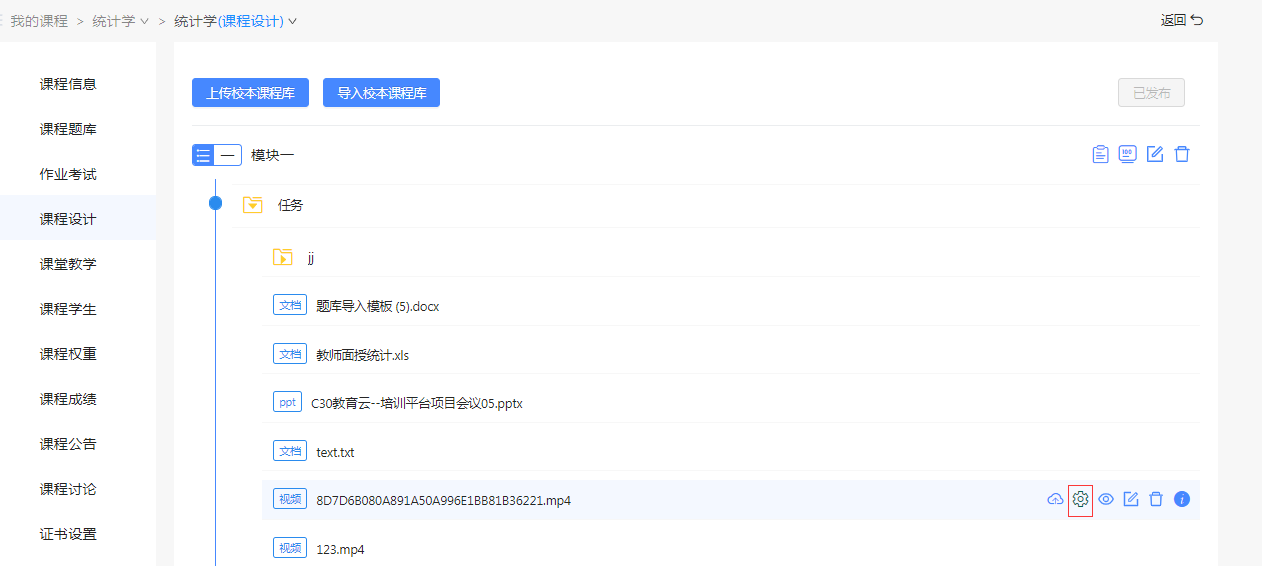The height and width of the screenshot is (566, 1262).
Task: Delete 模块一 with the trash icon
Action: coord(1182,154)
